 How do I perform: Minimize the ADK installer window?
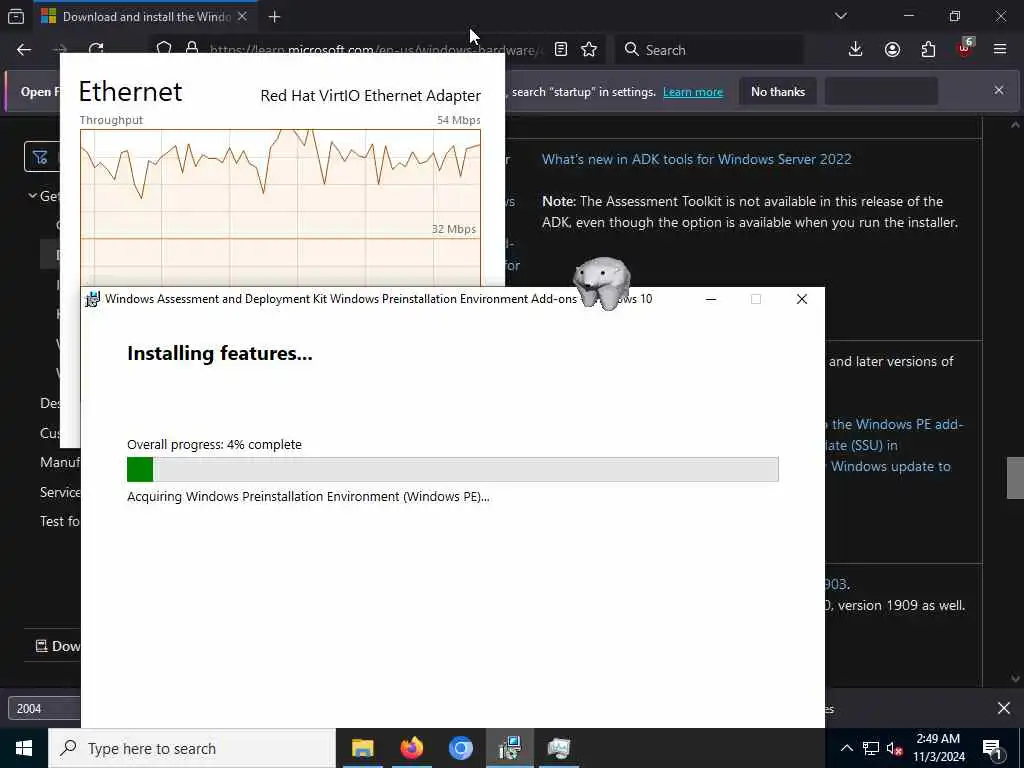[711, 299]
